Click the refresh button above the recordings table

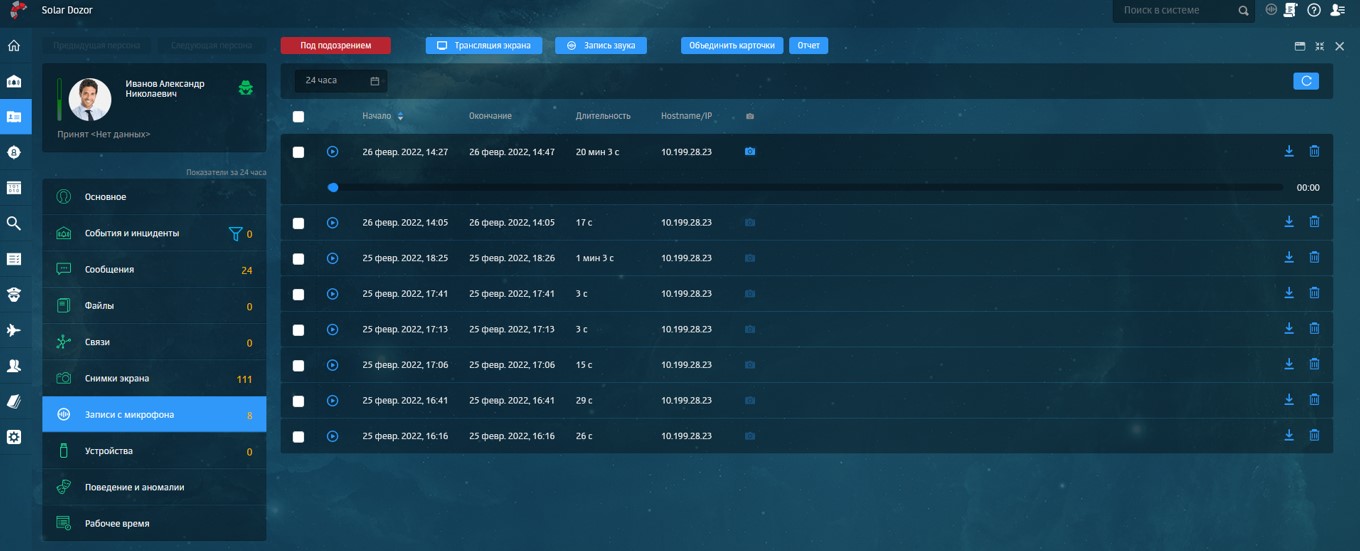pyautogui.click(x=1306, y=81)
